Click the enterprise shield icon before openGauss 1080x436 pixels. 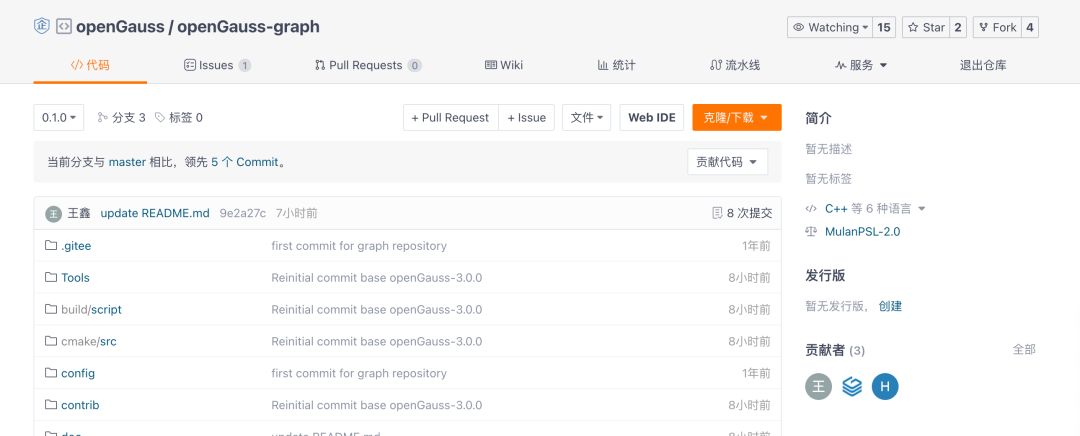(42, 26)
